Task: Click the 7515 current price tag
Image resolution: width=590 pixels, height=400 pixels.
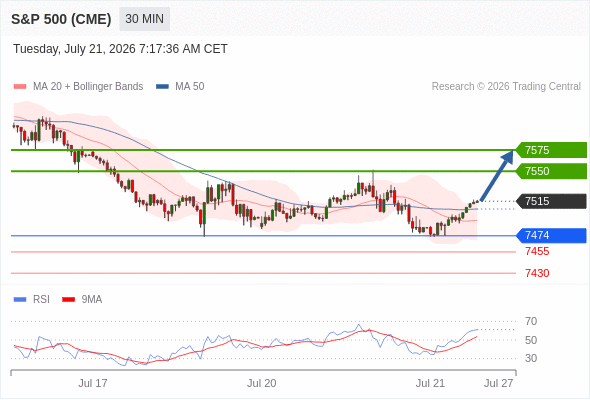Action: pyautogui.click(x=551, y=201)
